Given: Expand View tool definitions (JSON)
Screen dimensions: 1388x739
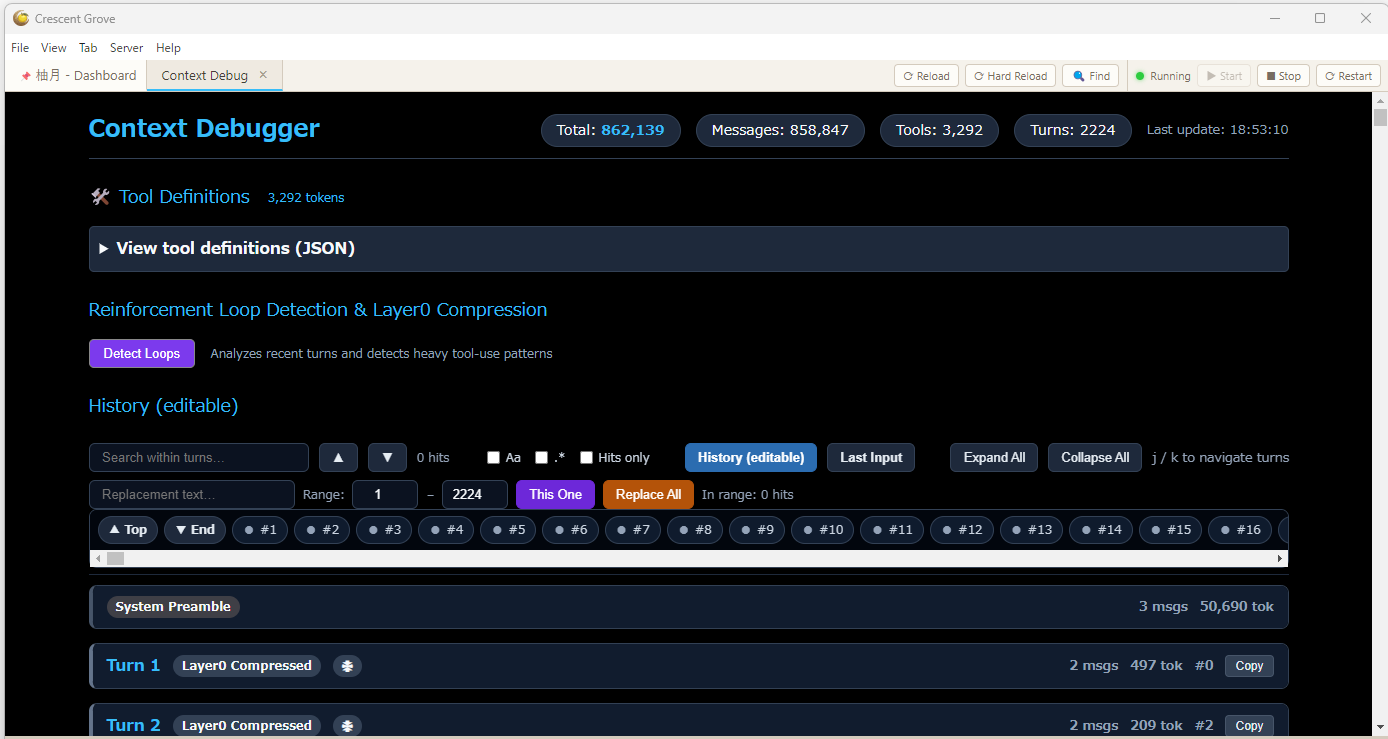Looking at the screenshot, I should 688,249.
